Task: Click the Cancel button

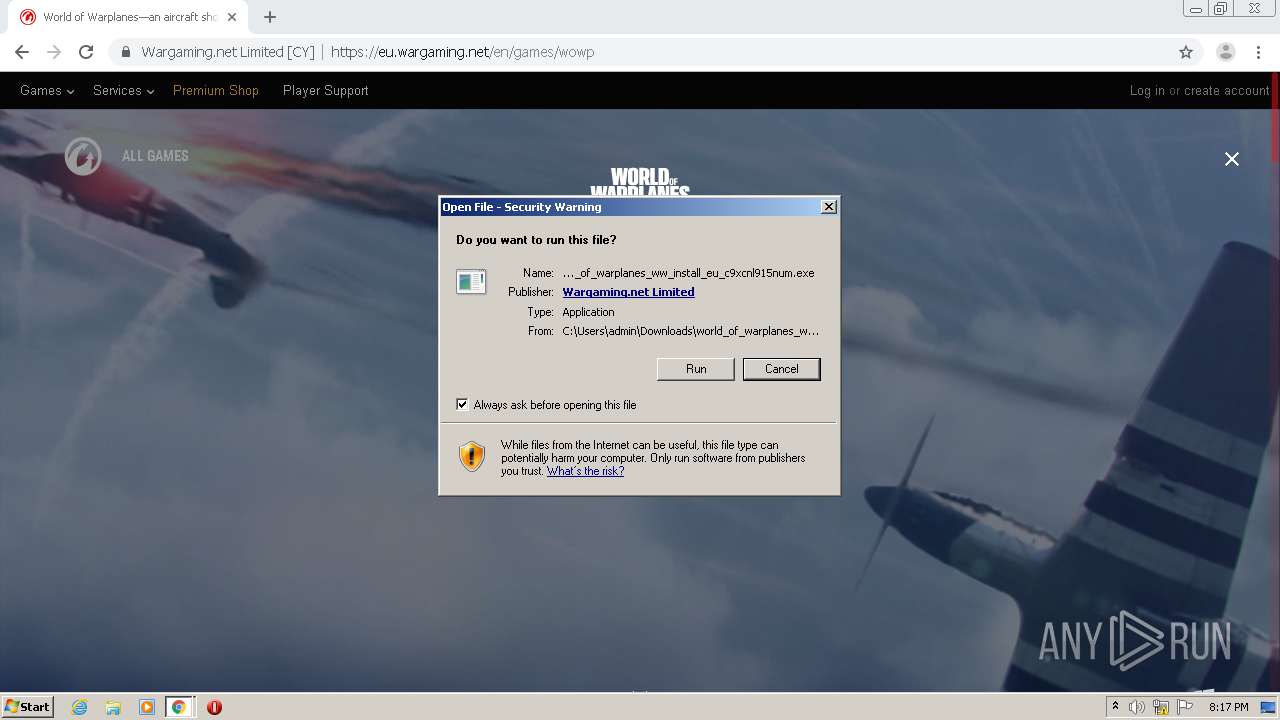Action: [781, 369]
